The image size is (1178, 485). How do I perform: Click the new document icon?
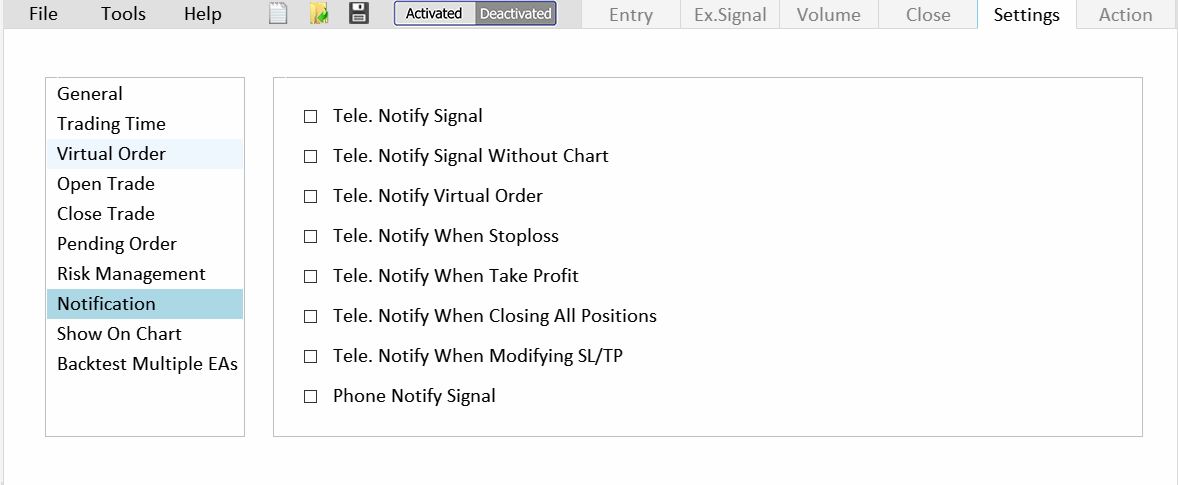tap(278, 14)
